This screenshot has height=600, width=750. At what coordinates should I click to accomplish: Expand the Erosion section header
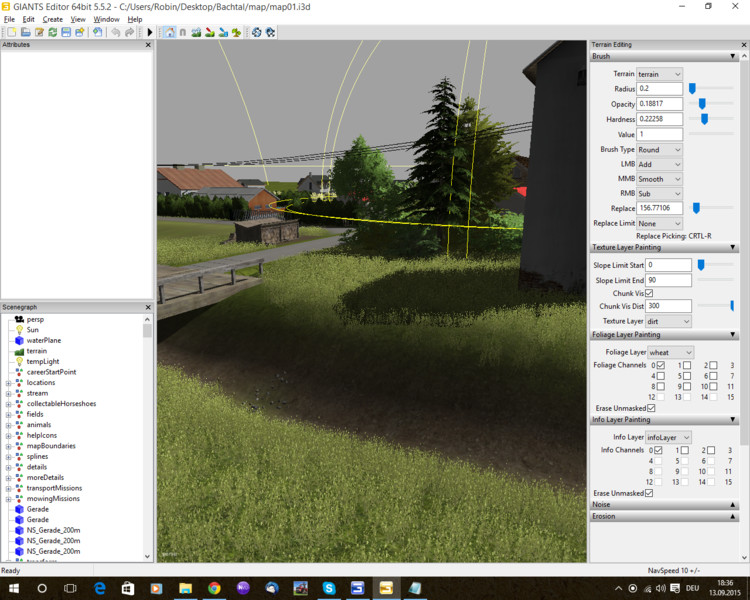[664, 517]
